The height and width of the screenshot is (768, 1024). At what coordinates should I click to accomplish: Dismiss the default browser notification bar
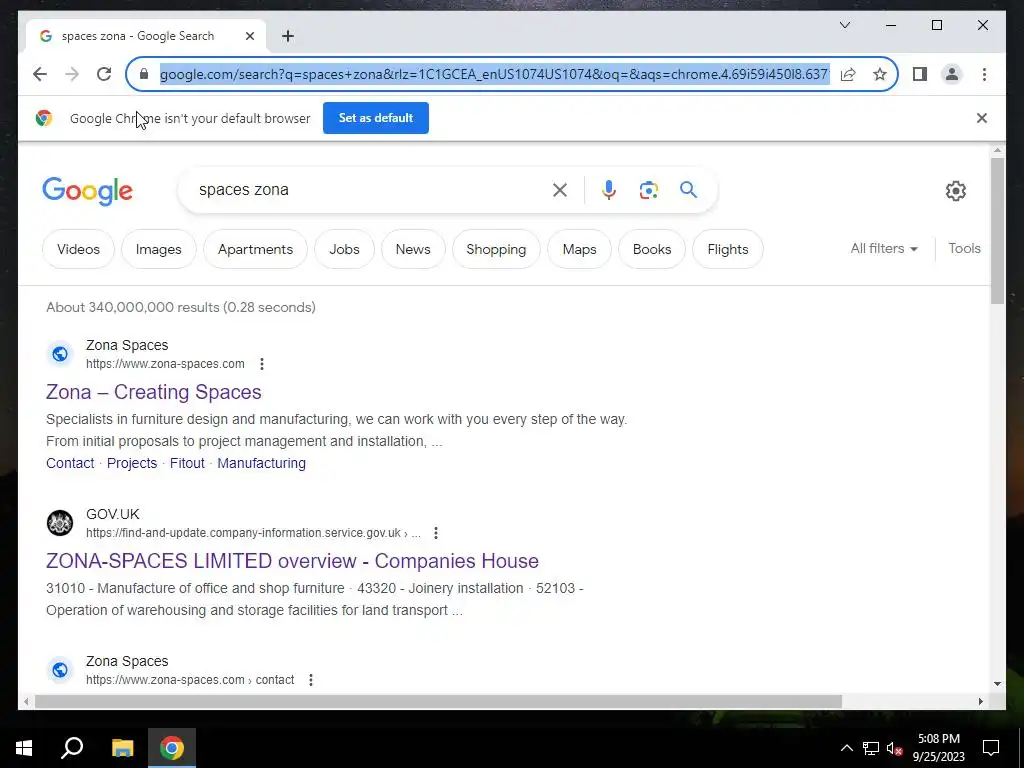(x=982, y=118)
